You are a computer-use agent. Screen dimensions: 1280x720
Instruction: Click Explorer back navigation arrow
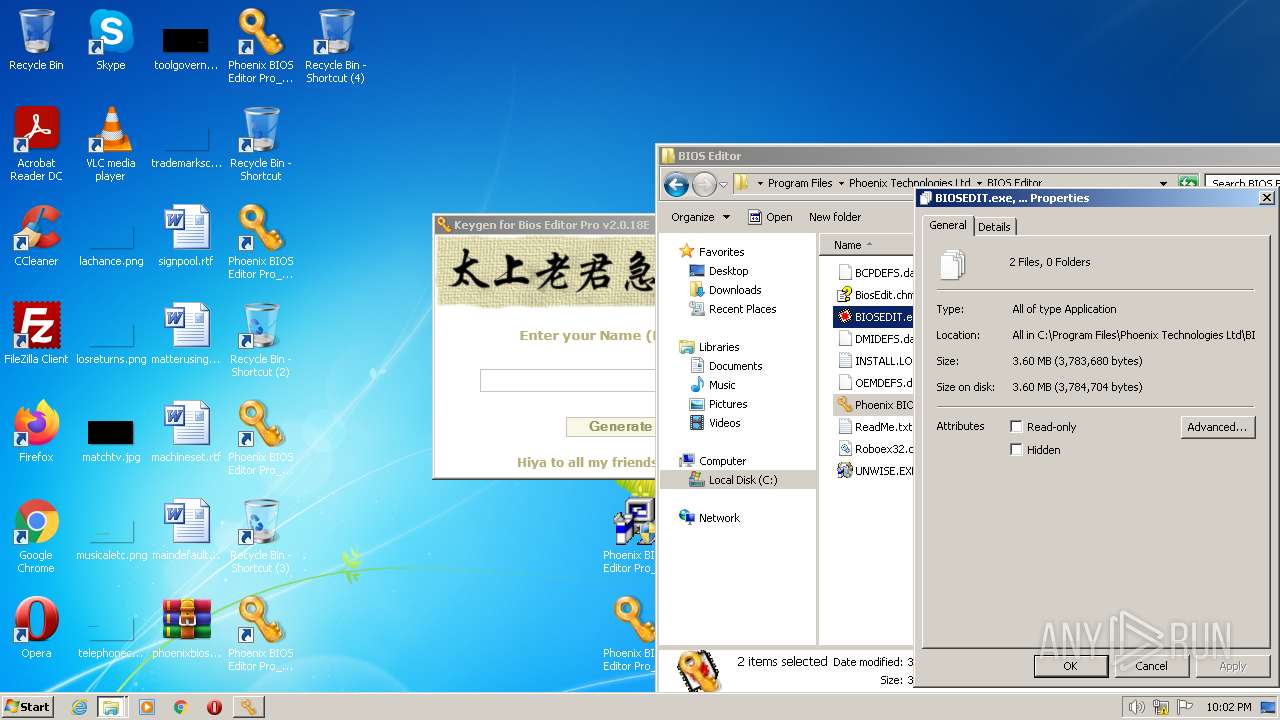pyautogui.click(x=676, y=184)
